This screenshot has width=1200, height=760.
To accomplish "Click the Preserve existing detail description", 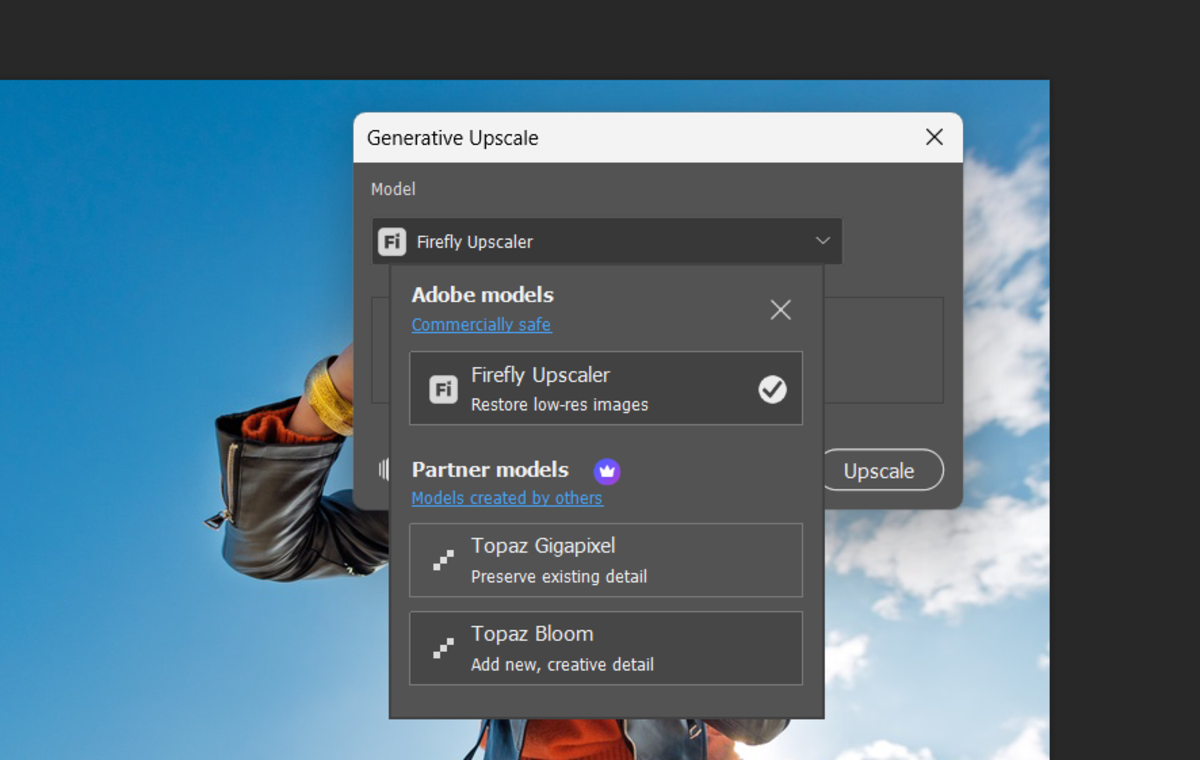I will [559, 577].
